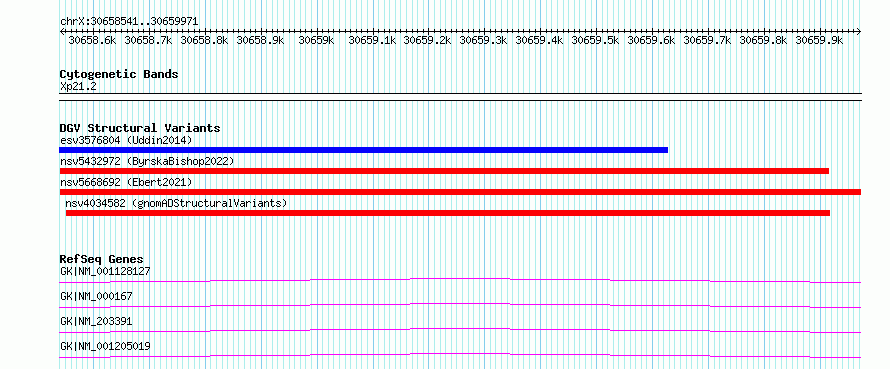Open the nsv5668692 (Ebert2021) label

click(x=127, y=182)
